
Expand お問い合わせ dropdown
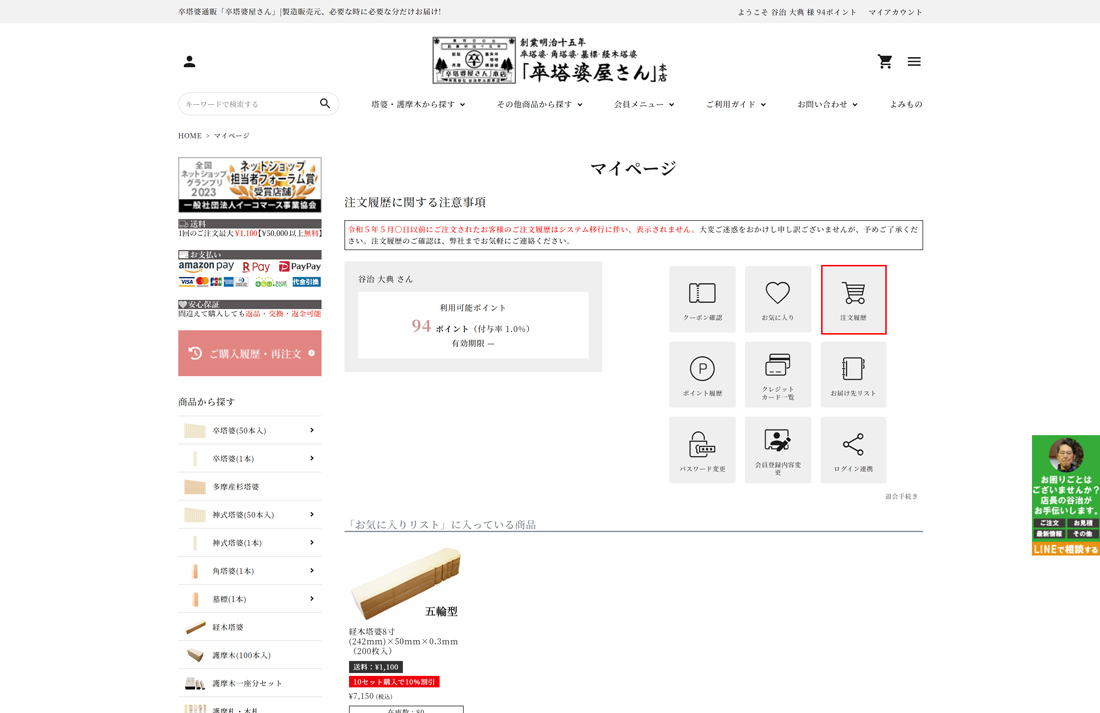click(827, 104)
